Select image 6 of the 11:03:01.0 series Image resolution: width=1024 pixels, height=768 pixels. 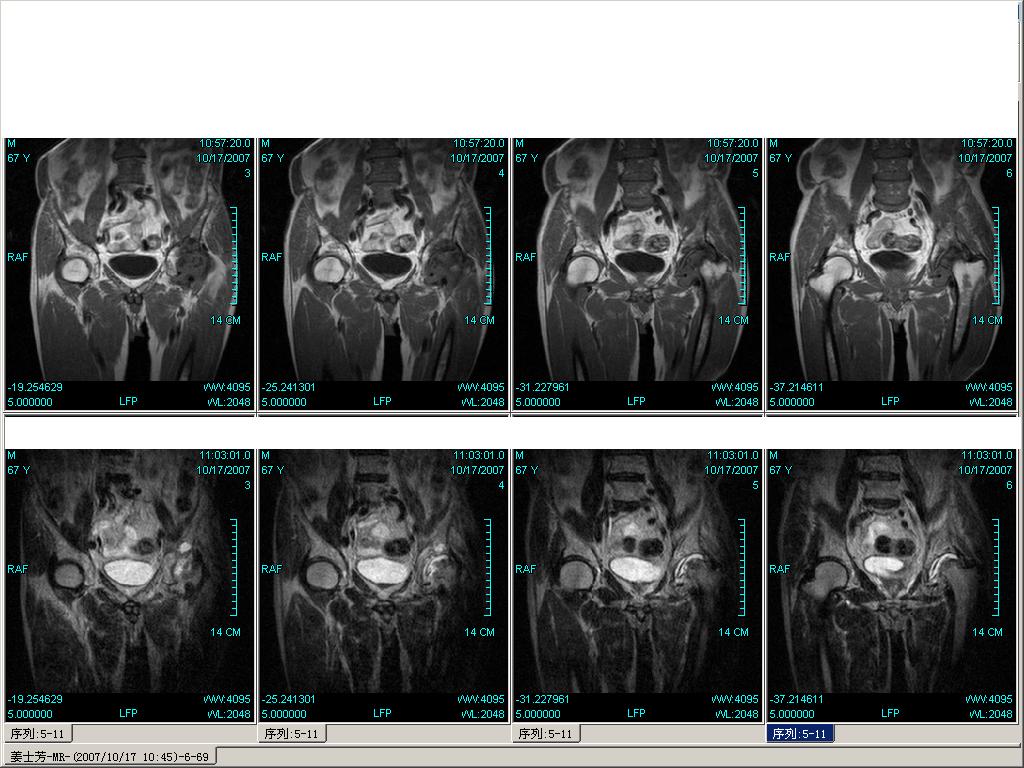click(x=891, y=586)
